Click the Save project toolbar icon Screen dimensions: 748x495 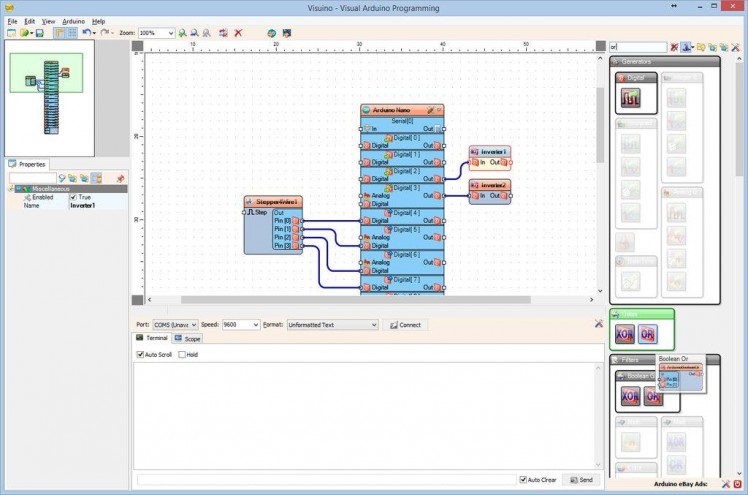pos(39,33)
